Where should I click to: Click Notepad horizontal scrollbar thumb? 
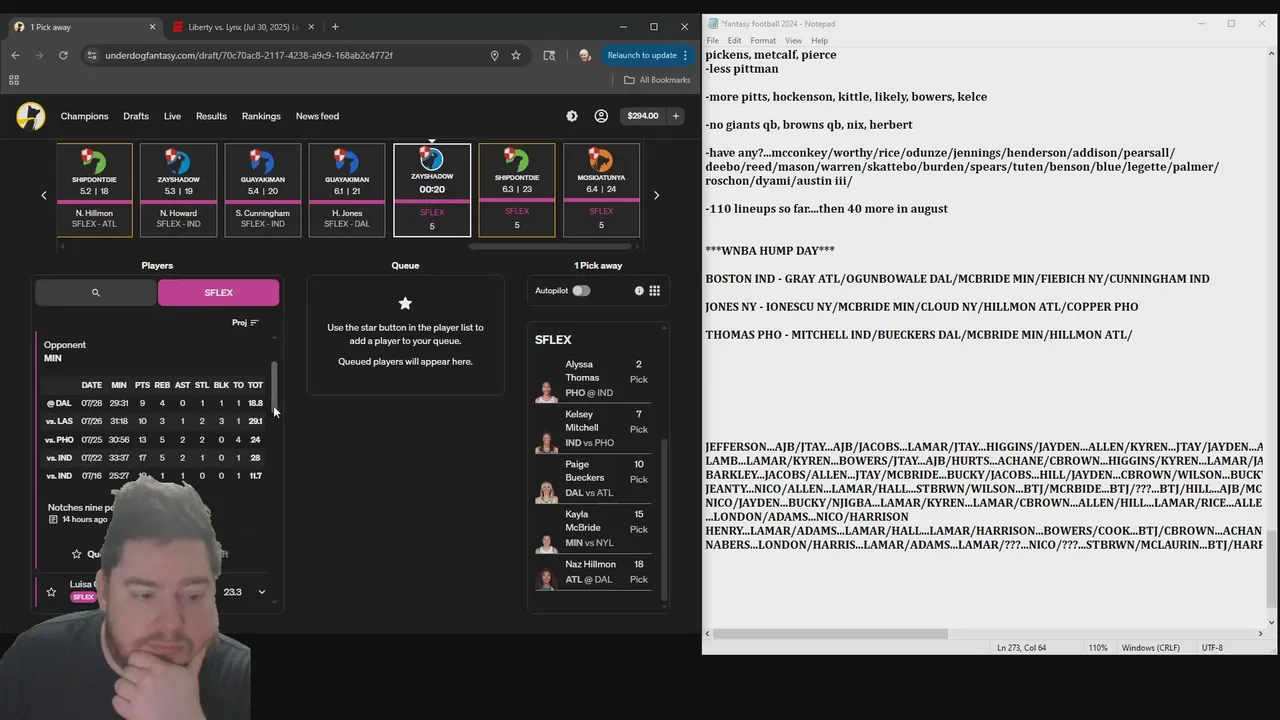pyautogui.click(x=830, y=633)
